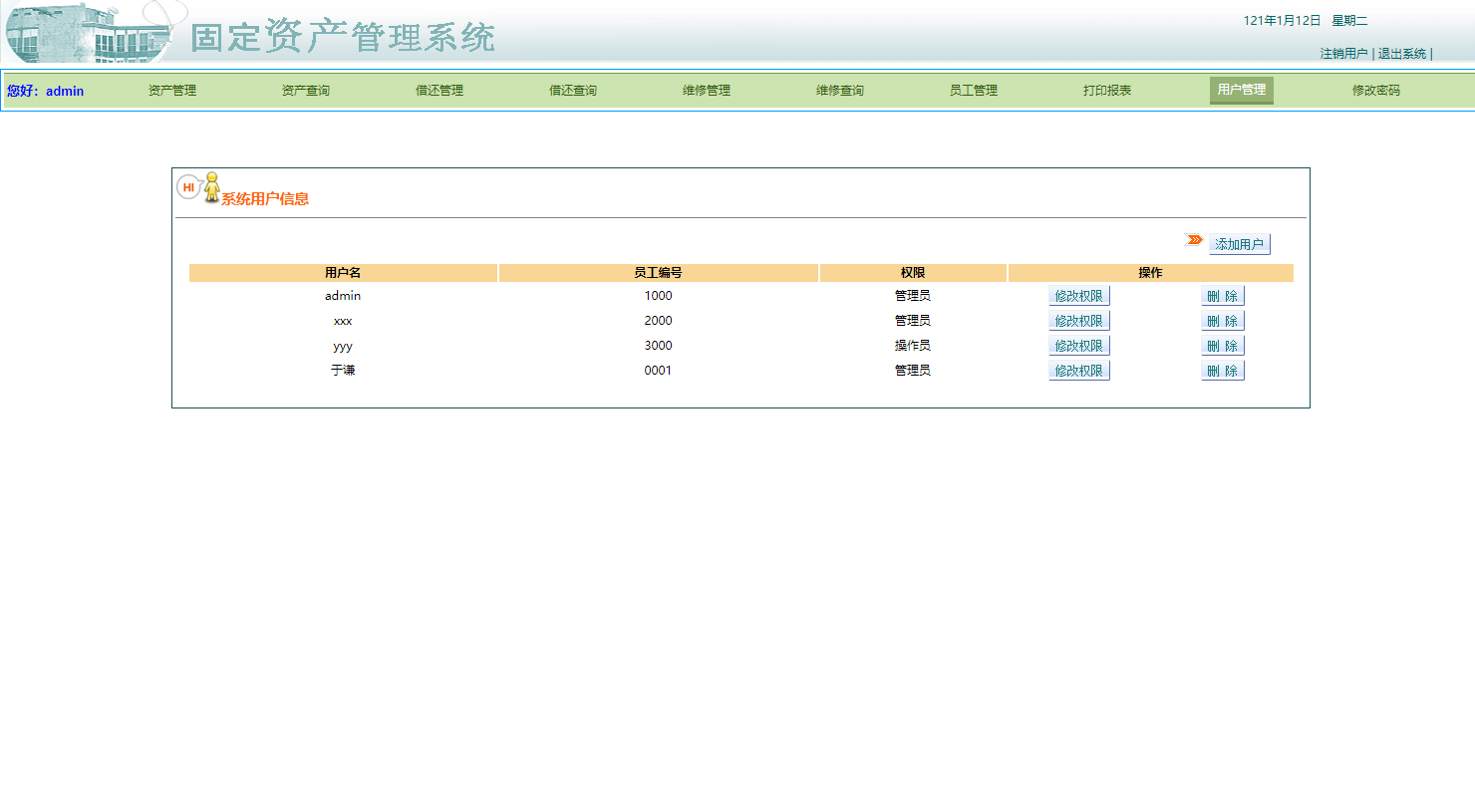Click the HI speech bubble icon

pos(187,185)
